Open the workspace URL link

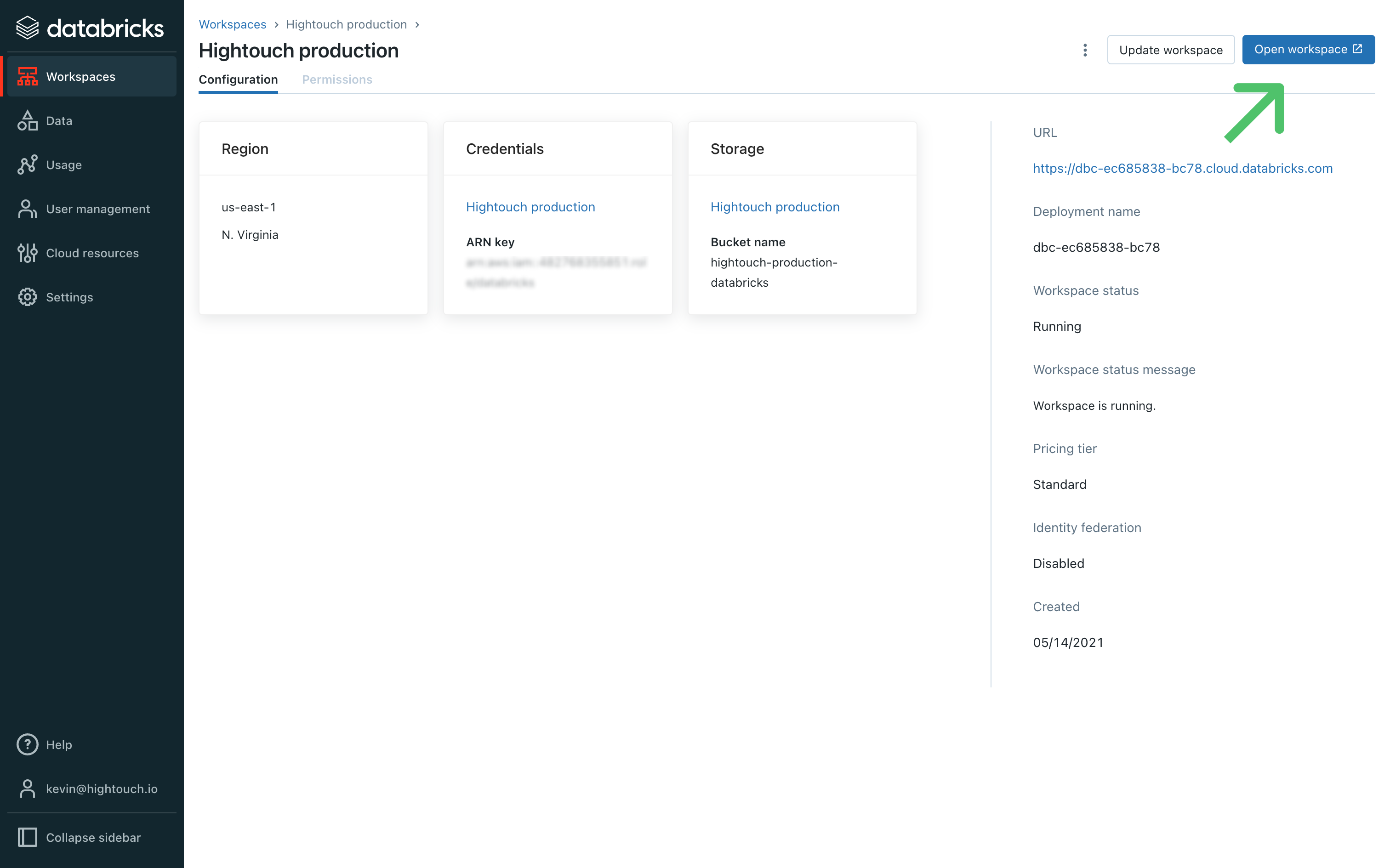point(1183,168)
